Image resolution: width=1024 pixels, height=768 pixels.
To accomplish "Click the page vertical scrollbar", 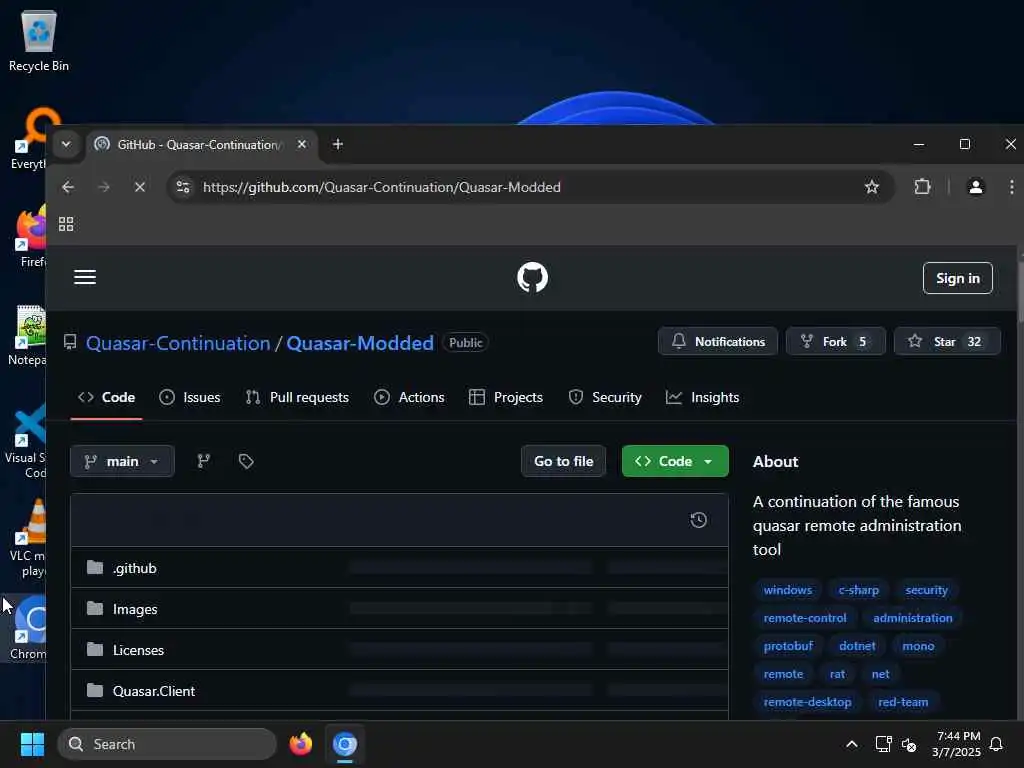I will click(1019, 292).
